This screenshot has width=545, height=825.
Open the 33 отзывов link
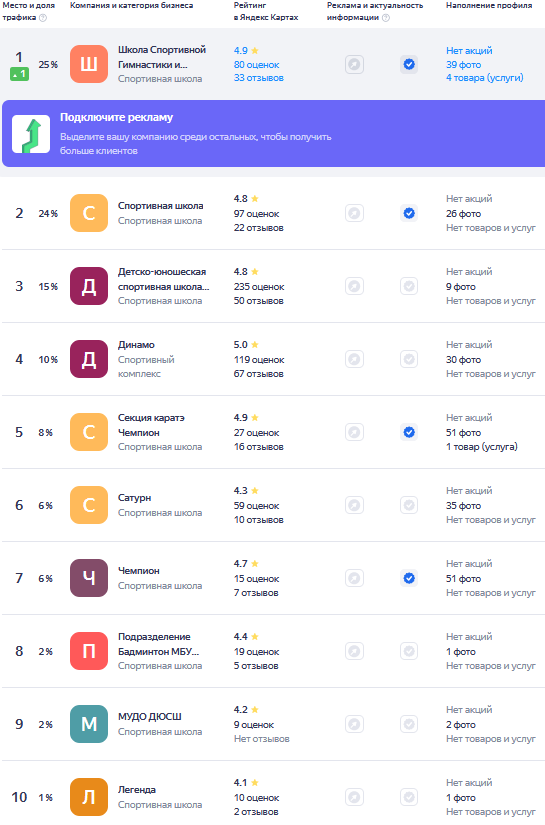pos(259,78)
